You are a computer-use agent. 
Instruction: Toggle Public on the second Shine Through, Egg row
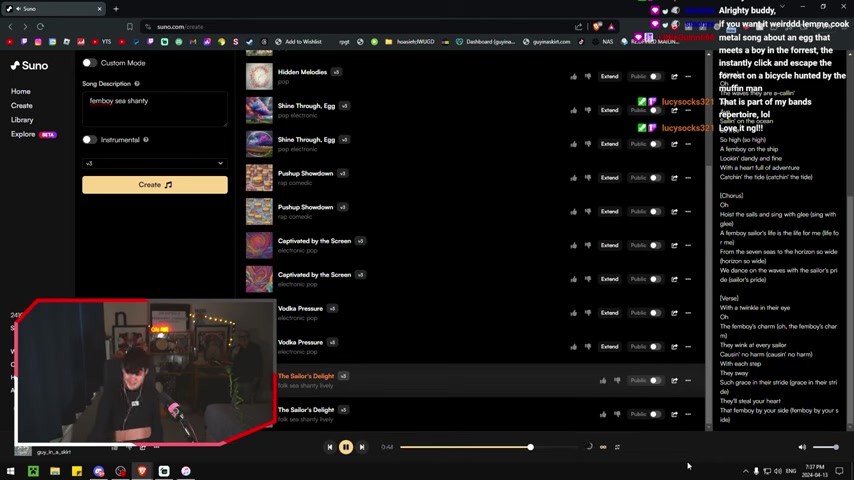[656, 144]
